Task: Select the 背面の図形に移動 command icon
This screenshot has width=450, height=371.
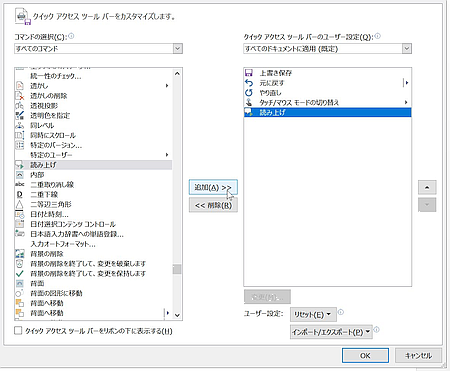Action: 20,293
